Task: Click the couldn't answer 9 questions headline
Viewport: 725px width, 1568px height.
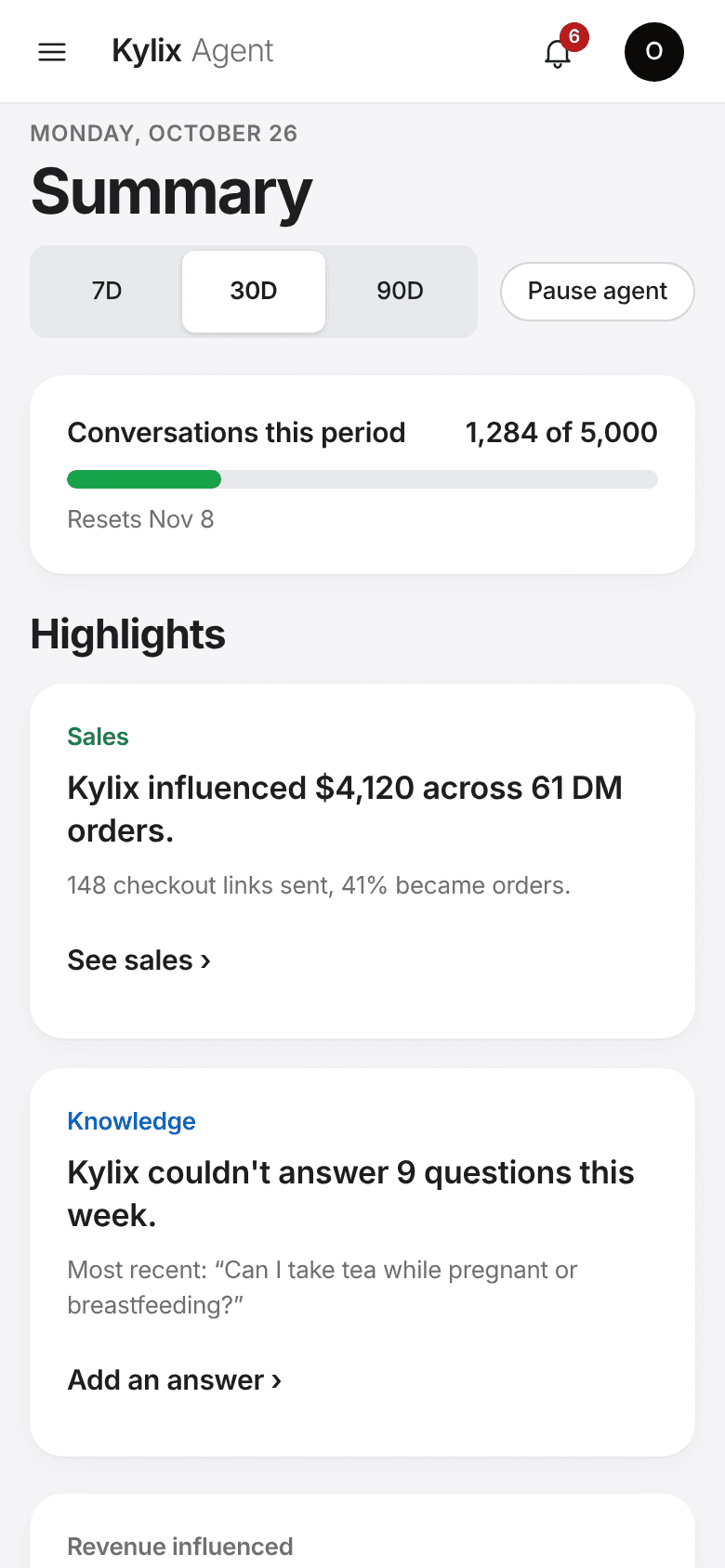Action: [350, 1194]
